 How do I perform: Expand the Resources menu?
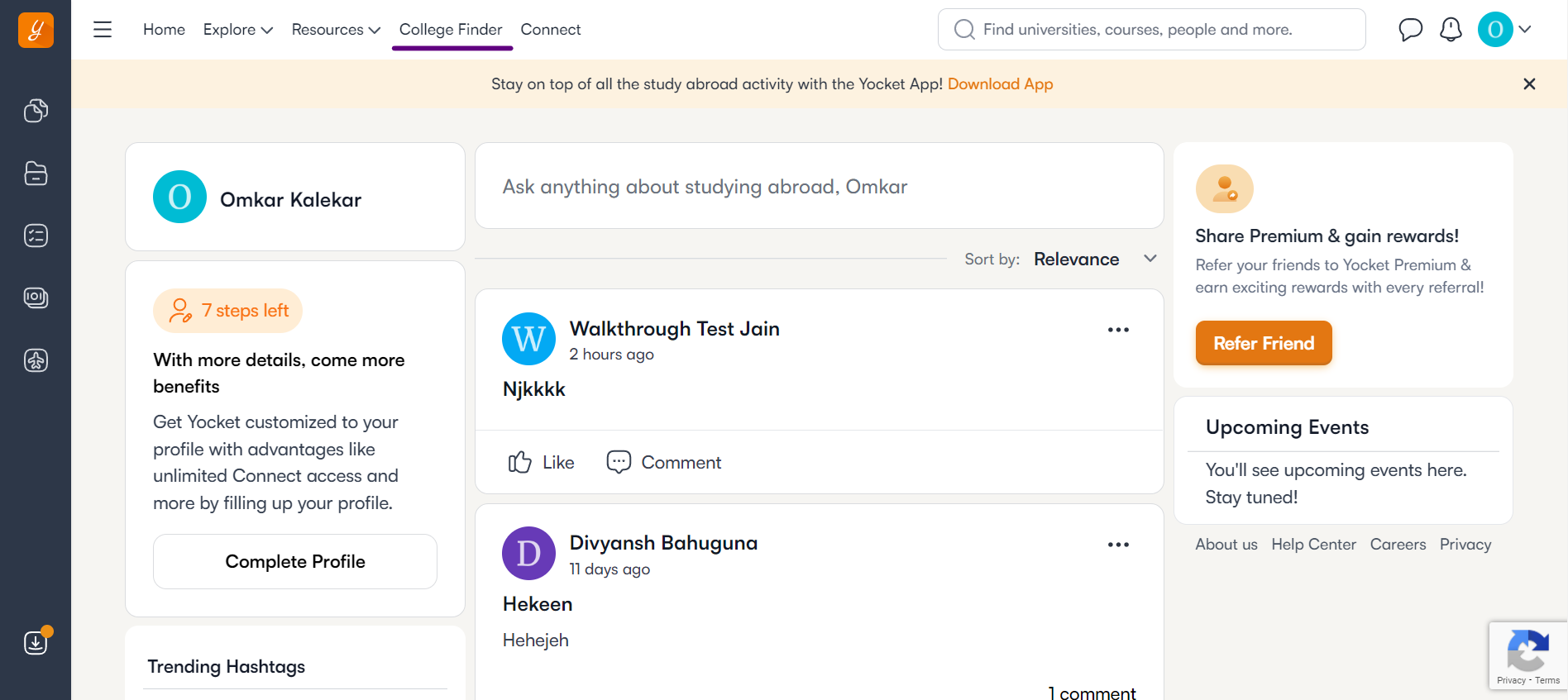(x=336, y=30)
